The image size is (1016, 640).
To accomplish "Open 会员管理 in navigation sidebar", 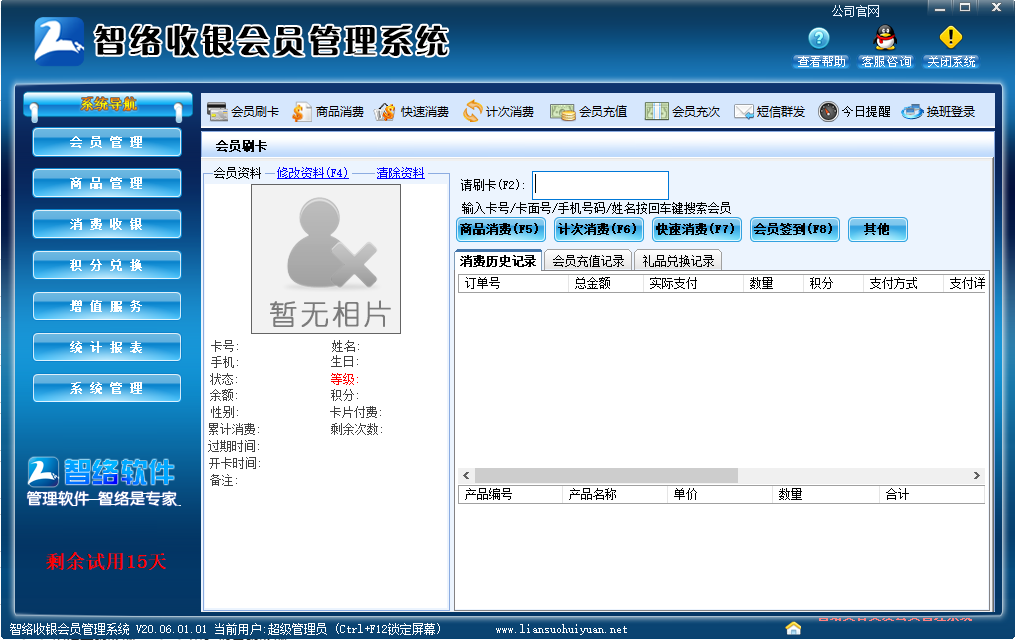I will pyautogui.click(x=107, y=143).
